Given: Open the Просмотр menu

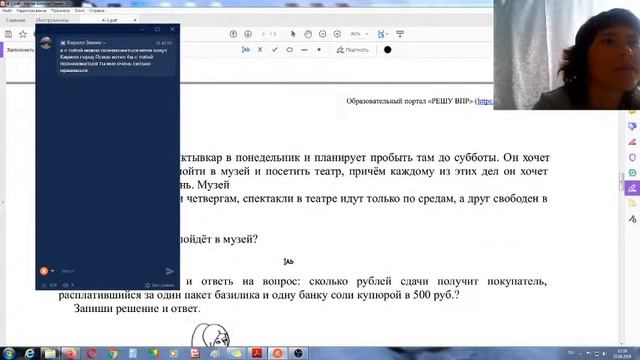Looking at the screenshot, I should tap(60, 11).
